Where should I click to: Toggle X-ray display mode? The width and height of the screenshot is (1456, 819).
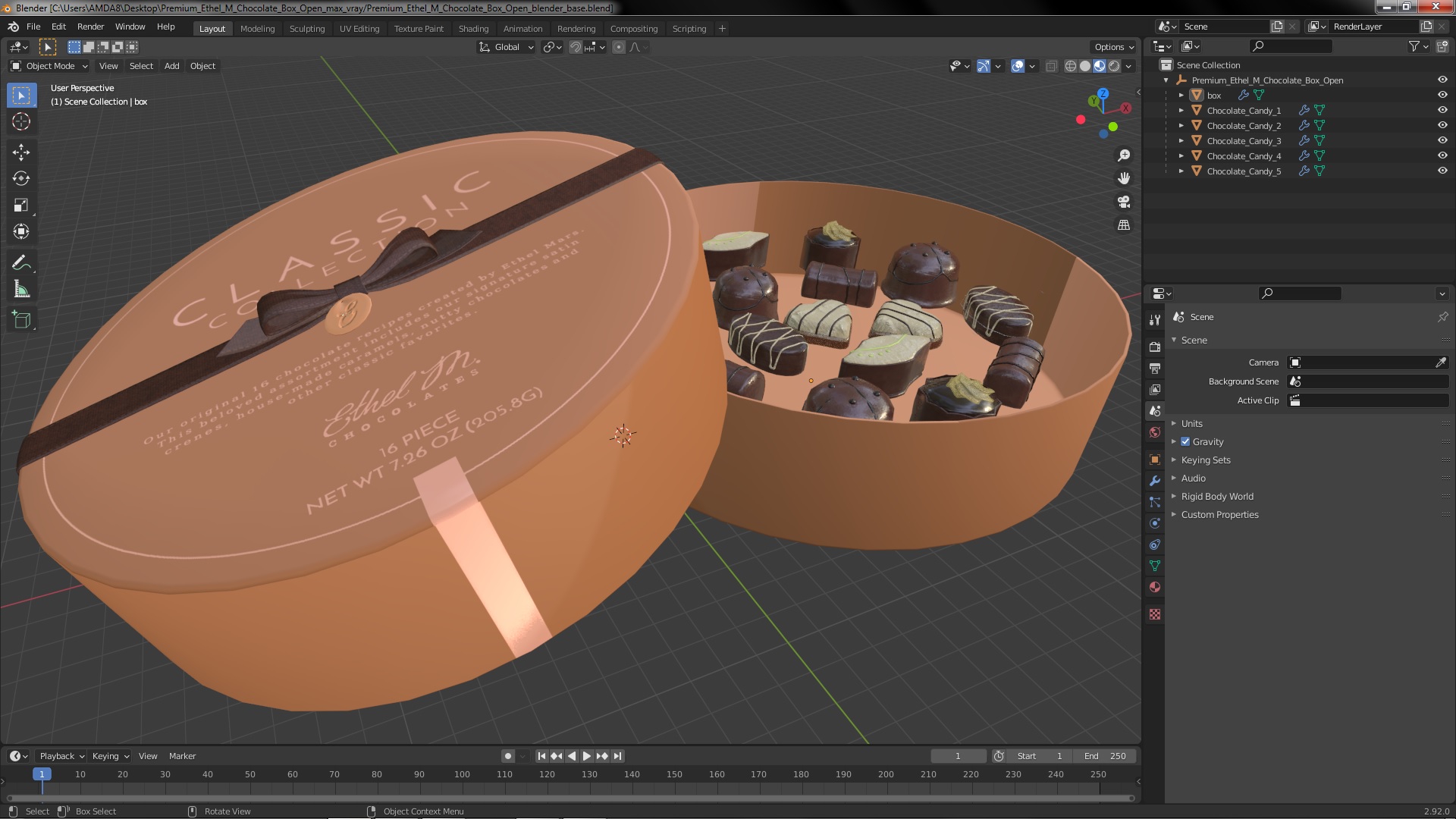tap(1051, 66)
